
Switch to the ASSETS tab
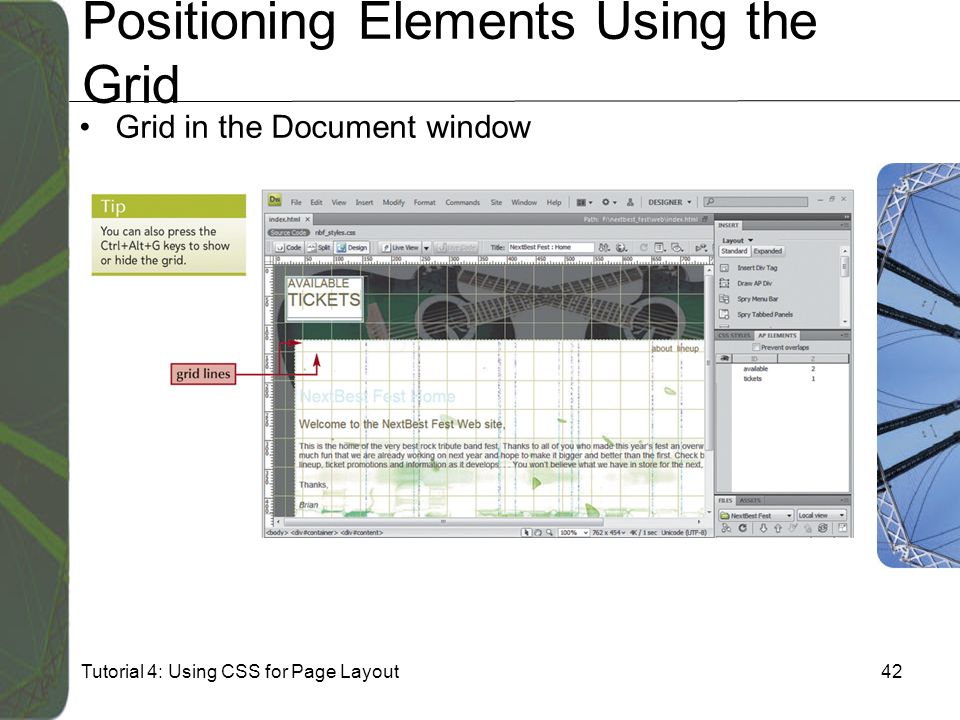click(750, 500)
